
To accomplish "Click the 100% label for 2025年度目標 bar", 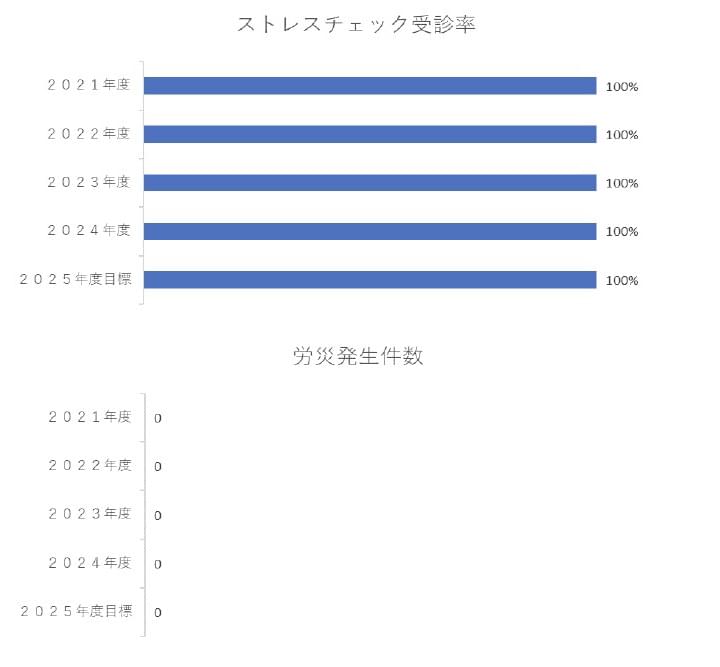I will 621,281.
